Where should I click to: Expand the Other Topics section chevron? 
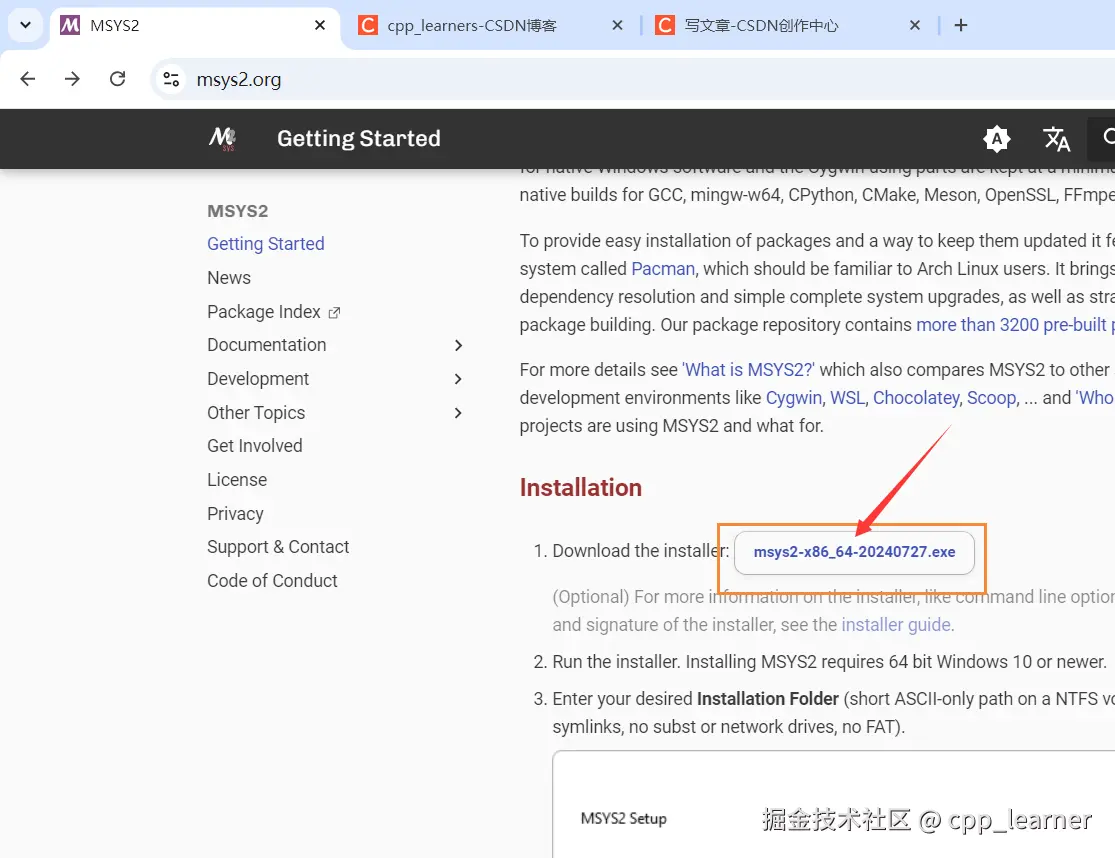[x=458, y=413]
